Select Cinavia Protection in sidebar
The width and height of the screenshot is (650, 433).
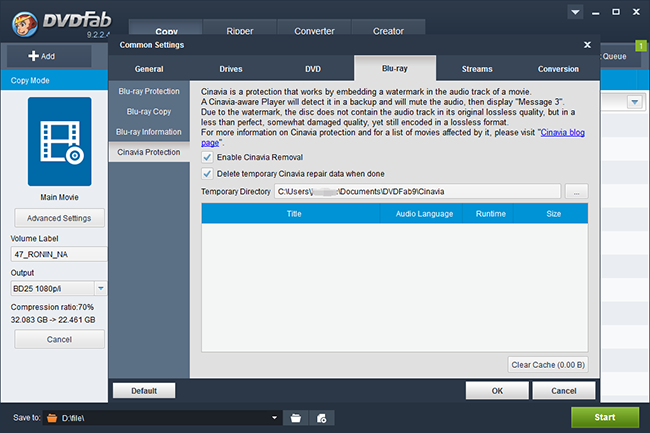pyautogui.click(x=149, y=152)
